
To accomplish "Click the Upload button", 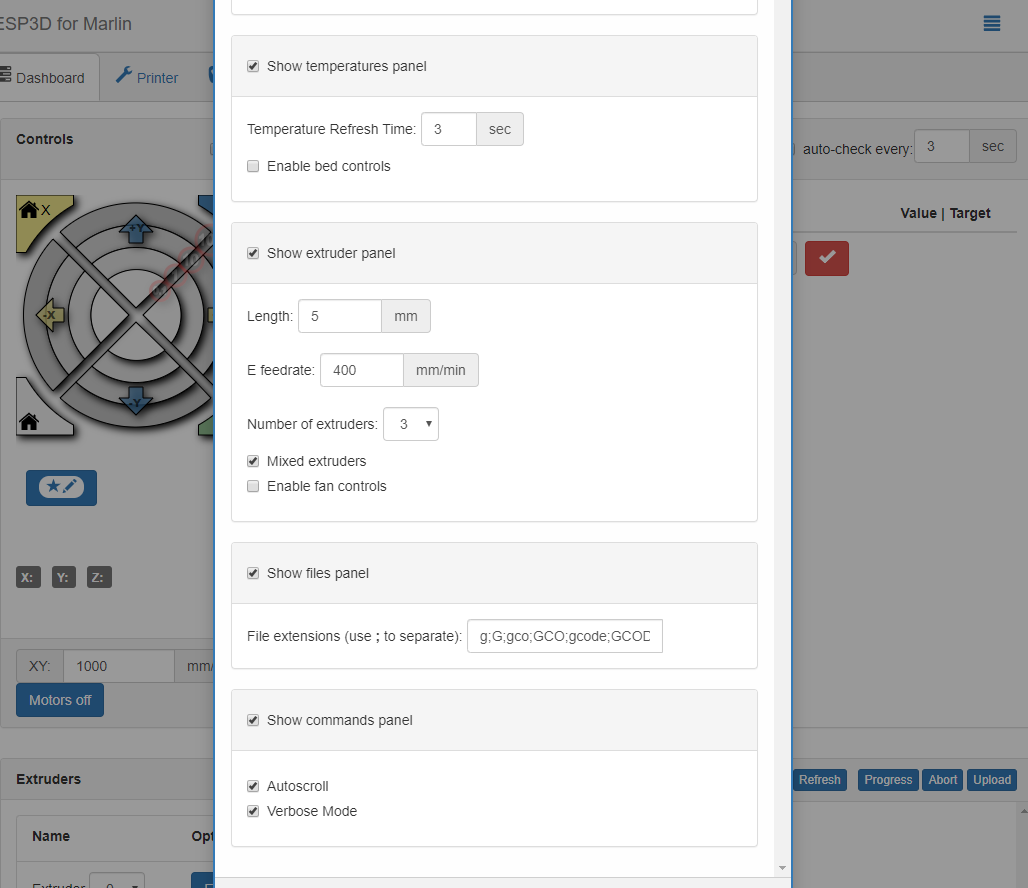I will [991, 780].
